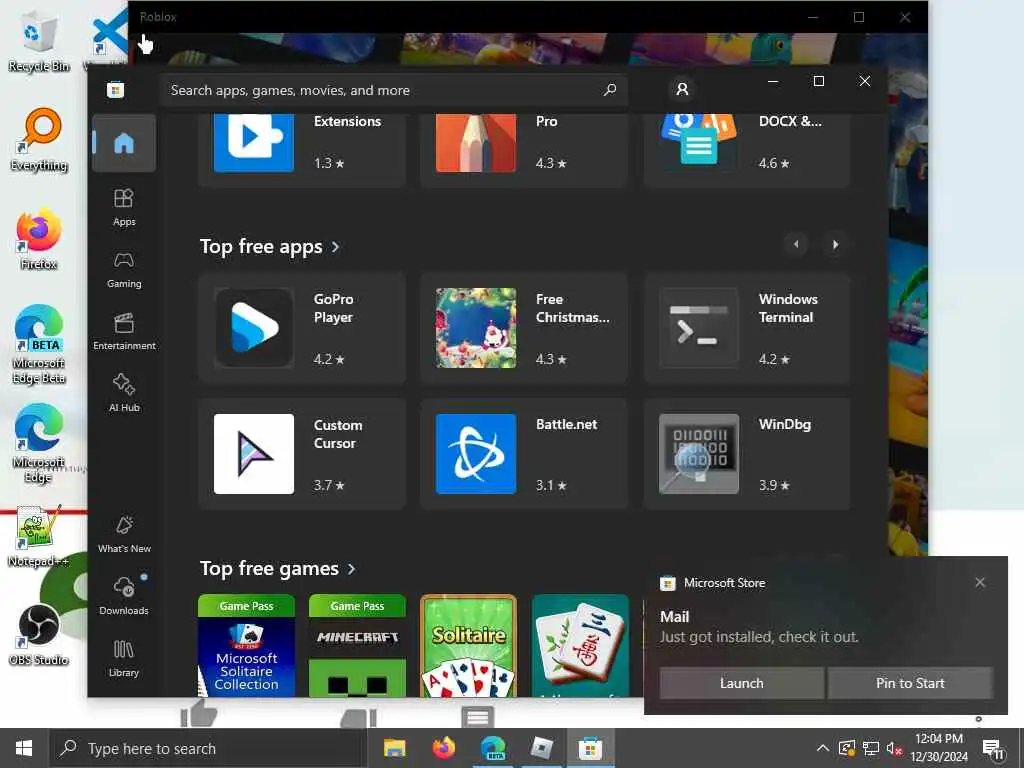
Task: Open the Windows Start menu
Action: point(24,748)
